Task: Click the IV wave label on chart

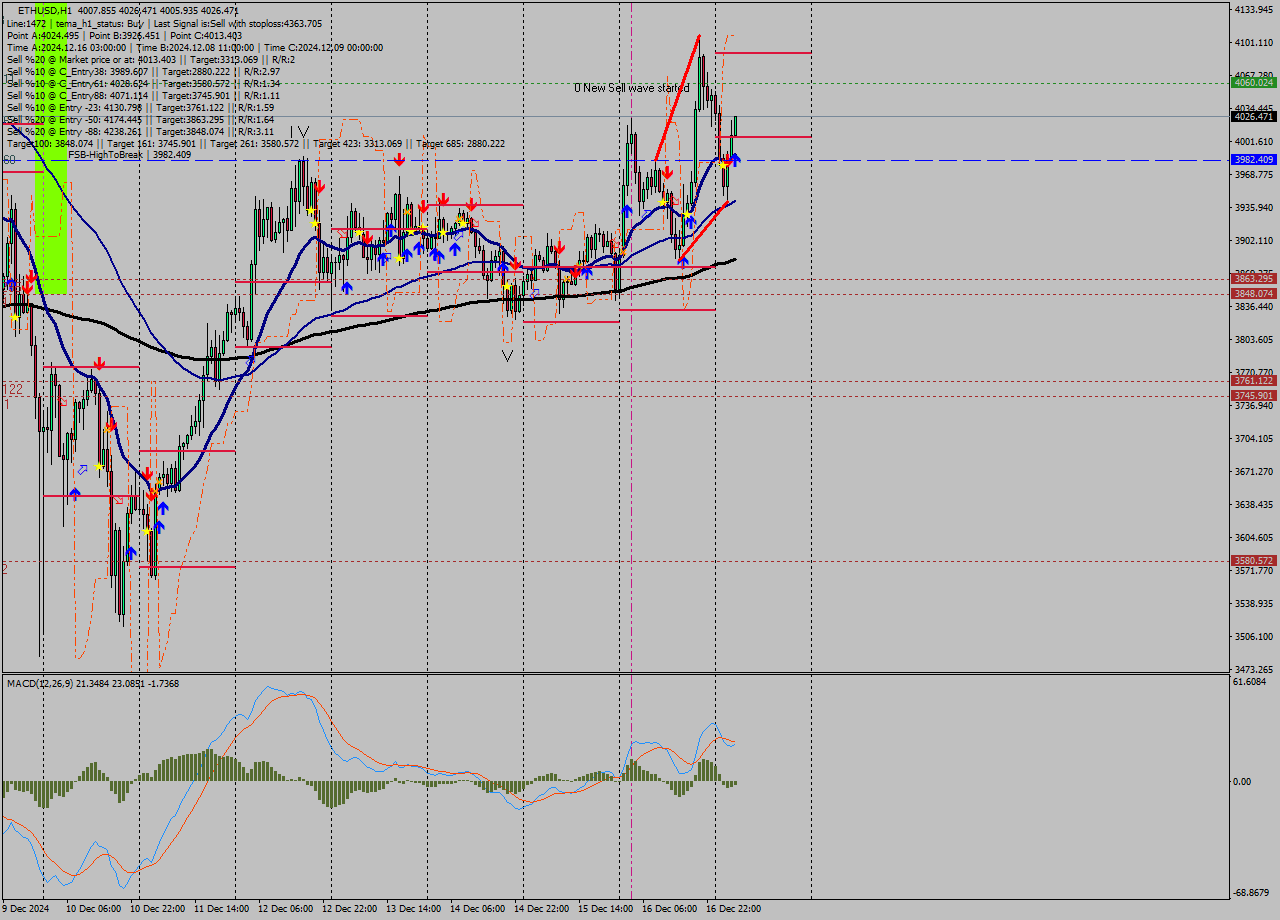Action: click(300, 132)
